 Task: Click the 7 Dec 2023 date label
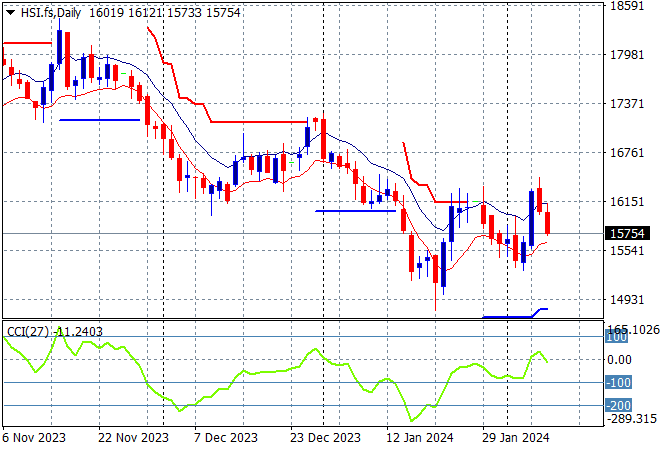coord(228,437)
